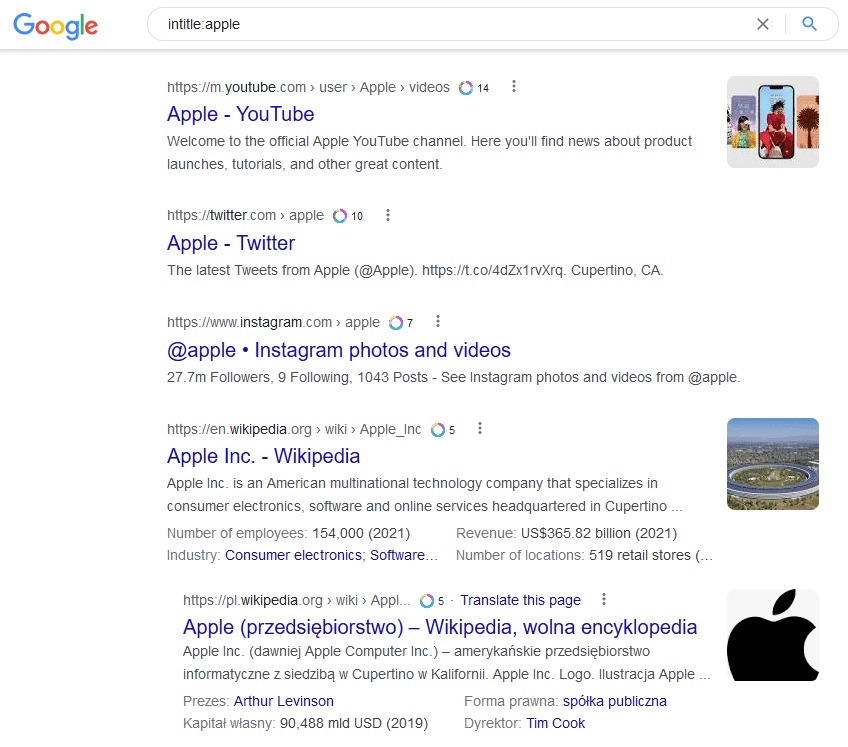Open the three-dot menu for pl.wikipedia result
Viewport: 848px width, 747px height.
[x=604, y=599]
